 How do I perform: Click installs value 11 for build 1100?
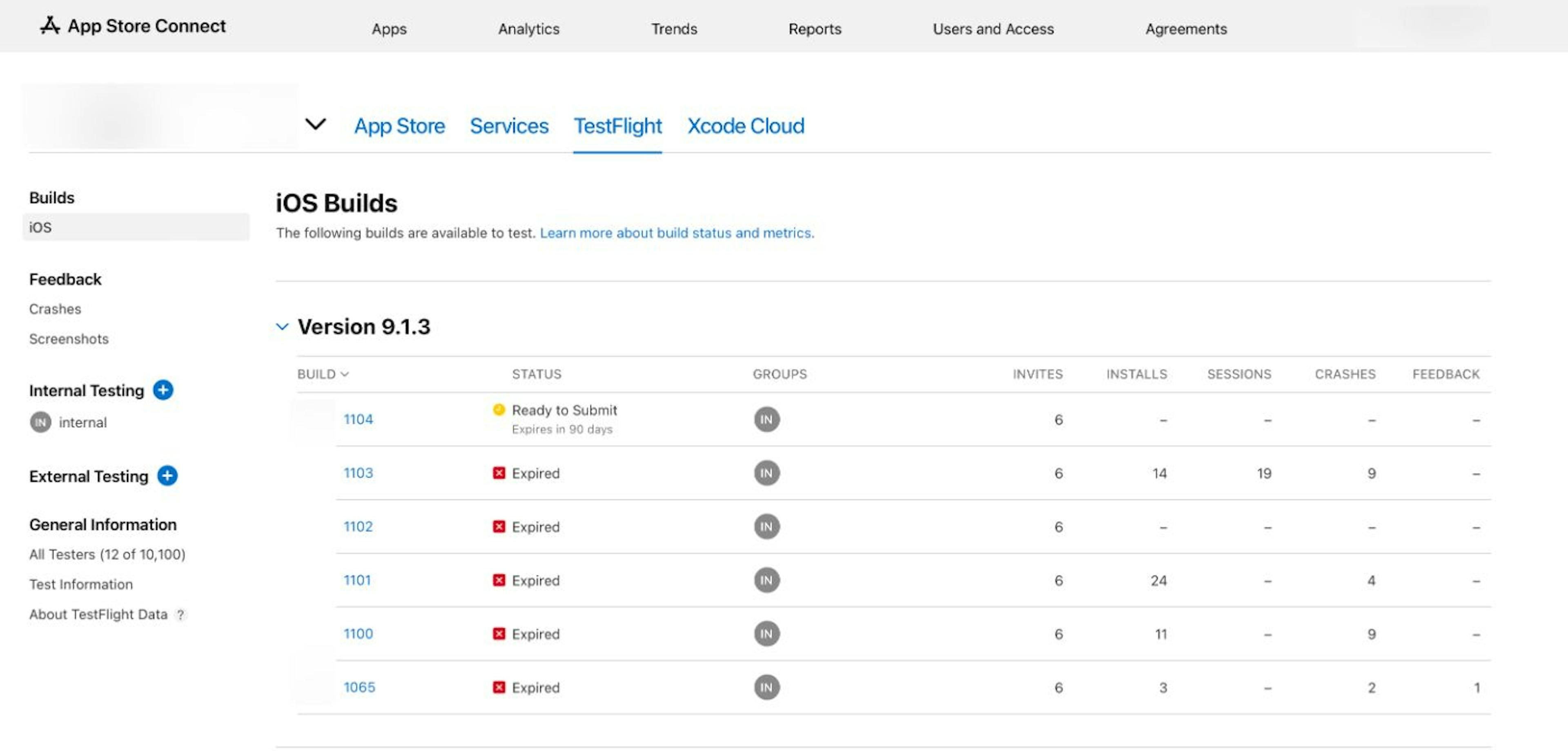(x=1161, y=633)
